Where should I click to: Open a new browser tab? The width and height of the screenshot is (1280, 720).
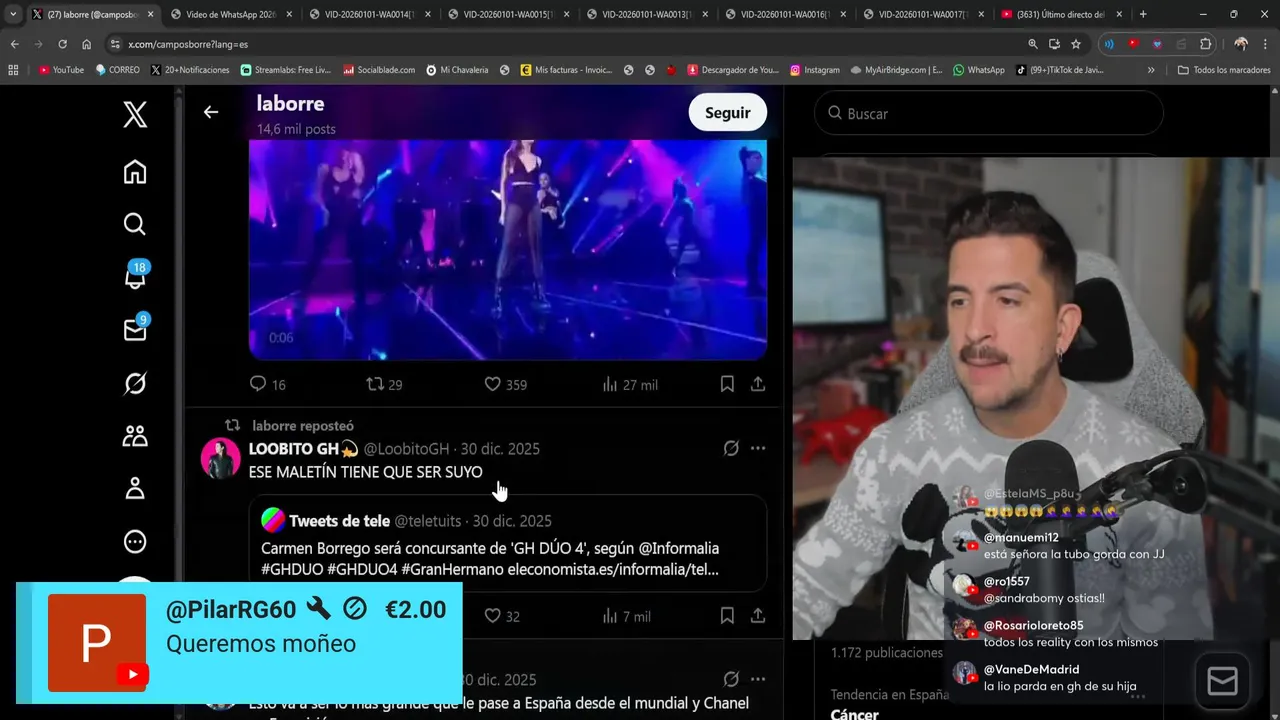click(x=1143, y=15)
